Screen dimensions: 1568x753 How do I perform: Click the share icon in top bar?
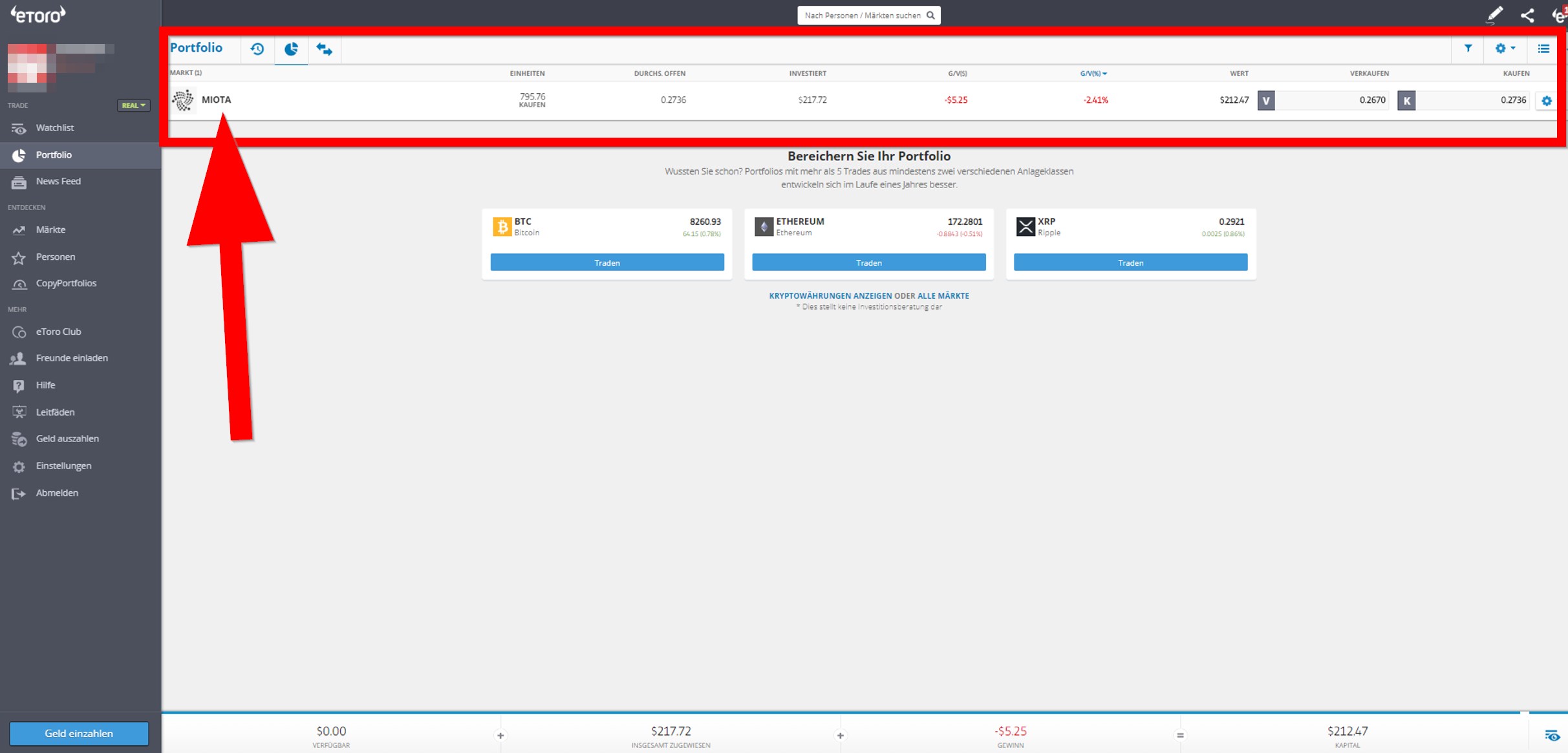click(x=1527, y=16)
